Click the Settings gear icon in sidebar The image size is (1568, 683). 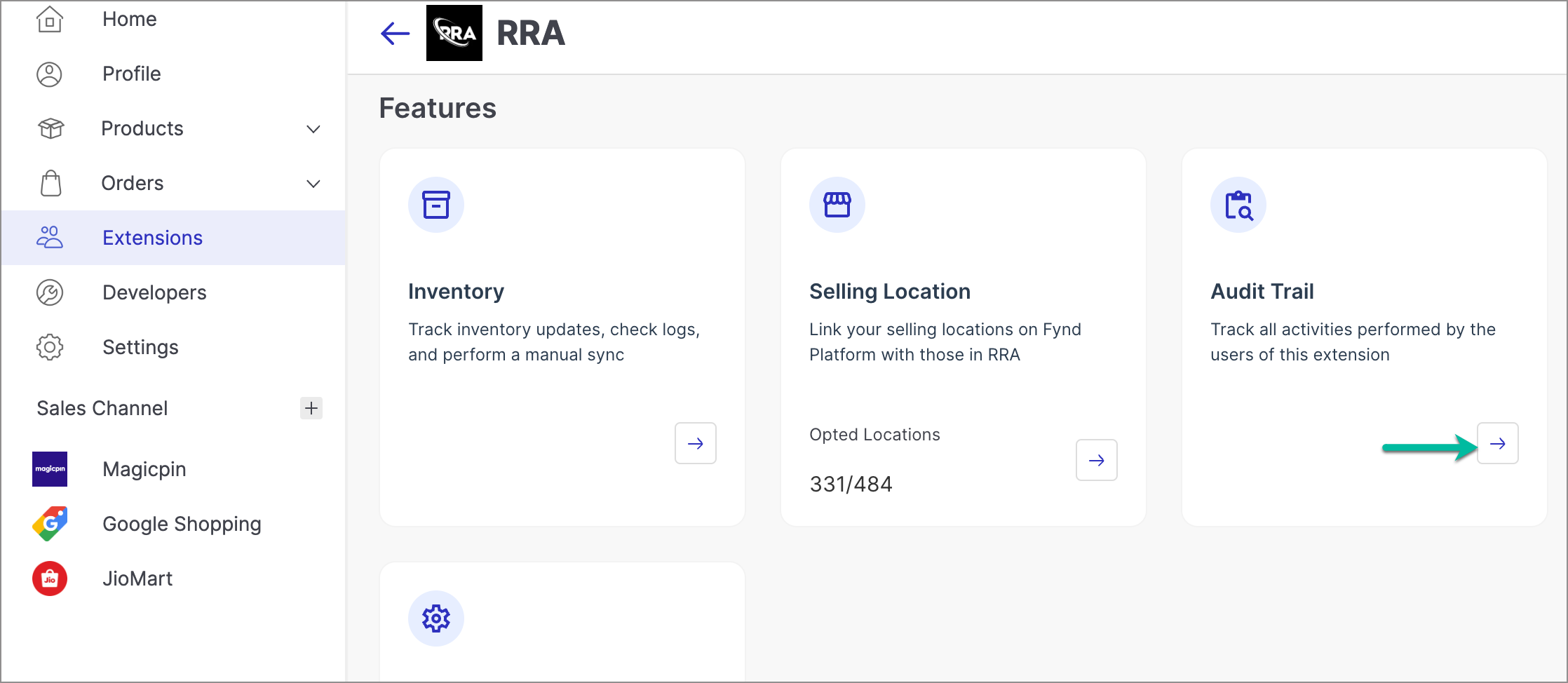(50, 347)
